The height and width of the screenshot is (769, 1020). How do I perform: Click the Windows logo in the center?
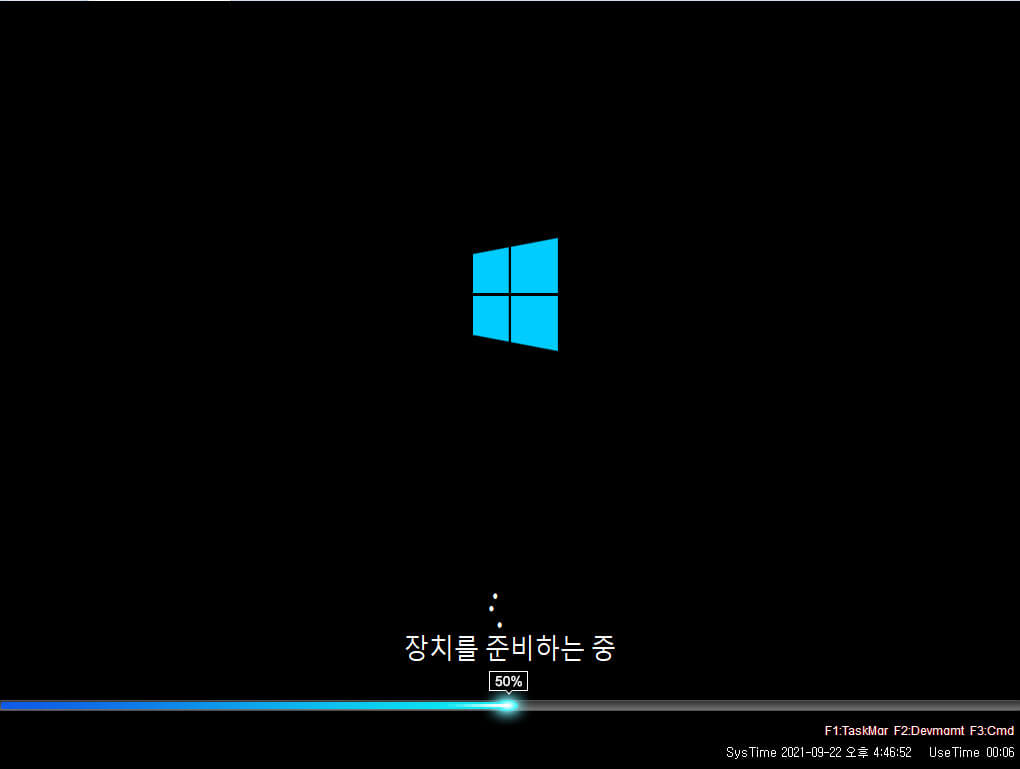(515, 294)
